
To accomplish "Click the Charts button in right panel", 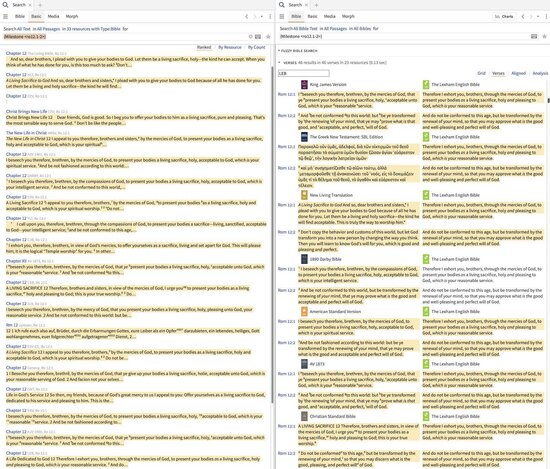I will (x=504, y=16).
